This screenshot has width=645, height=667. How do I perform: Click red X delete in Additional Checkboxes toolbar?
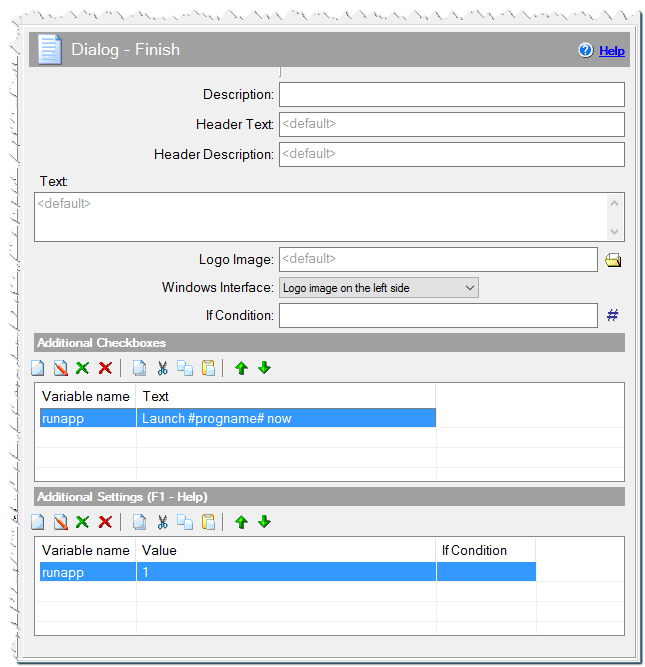105,368
